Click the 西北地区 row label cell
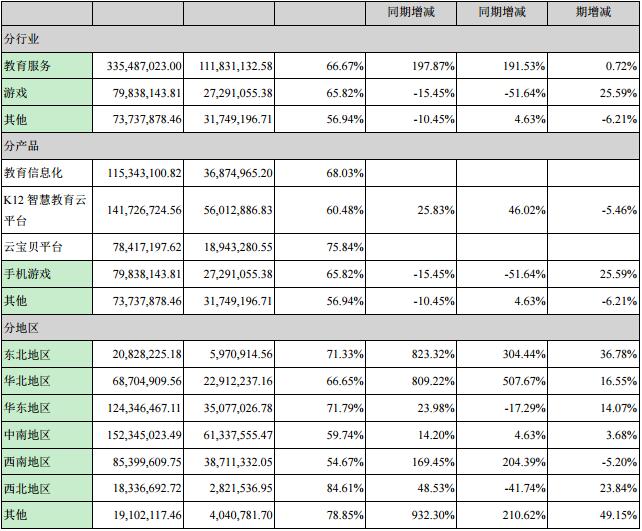 pyautogui.click(x=46, y=489)
